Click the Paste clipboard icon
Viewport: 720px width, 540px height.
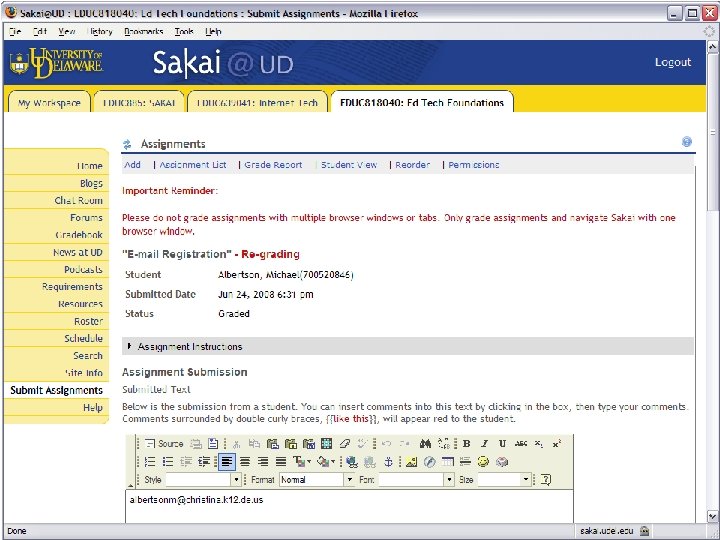coord(273,444)
